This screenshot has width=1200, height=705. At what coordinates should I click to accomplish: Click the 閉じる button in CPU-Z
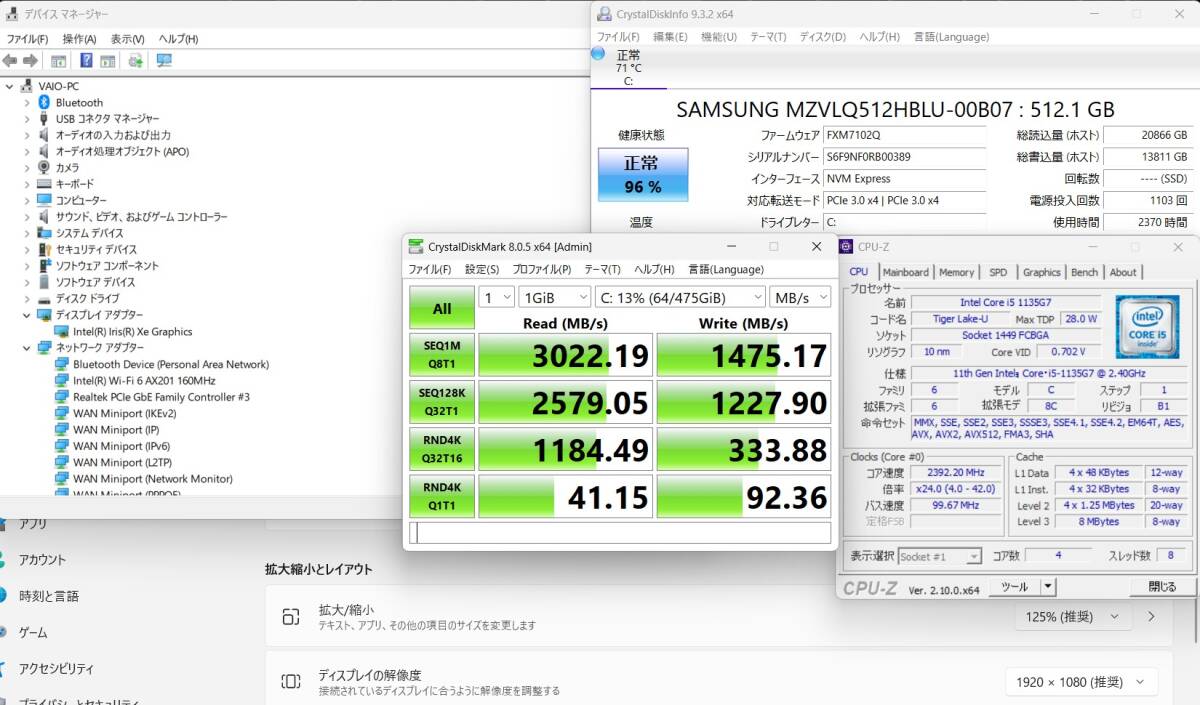[x=1162, y=587]
